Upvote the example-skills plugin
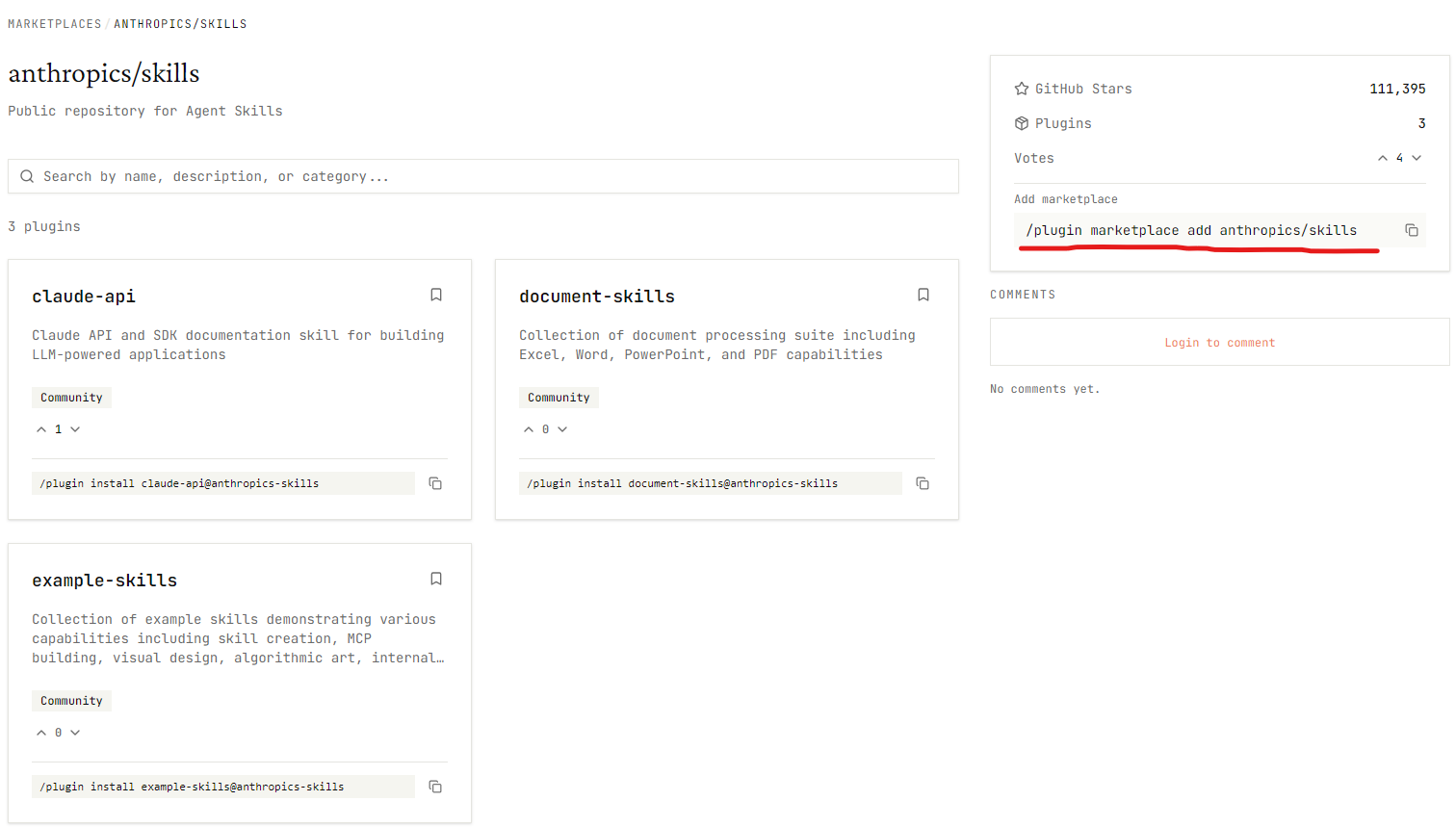 click(x=41, y=733)
